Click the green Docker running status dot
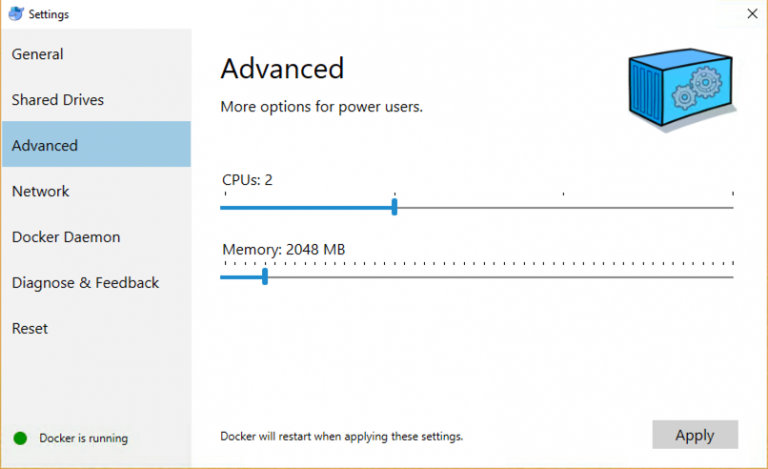 pos(20,438)
